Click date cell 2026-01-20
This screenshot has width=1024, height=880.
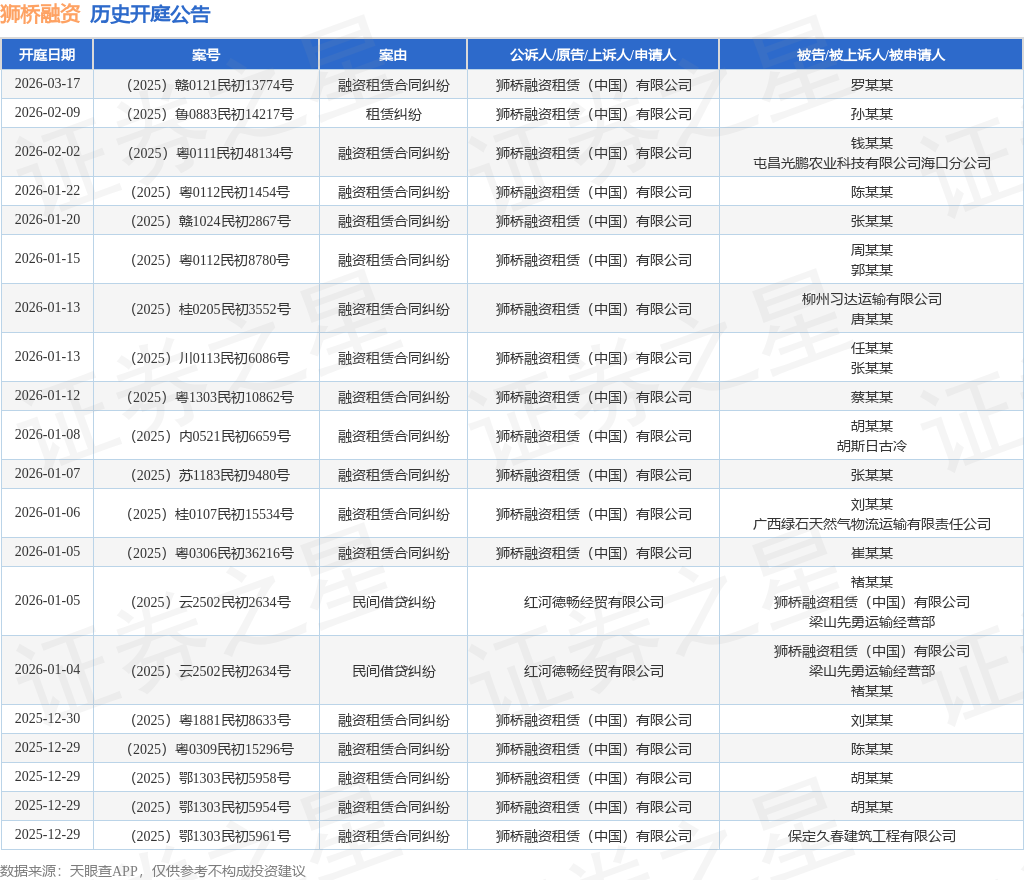pyautogui.click(x=47, y=220)
